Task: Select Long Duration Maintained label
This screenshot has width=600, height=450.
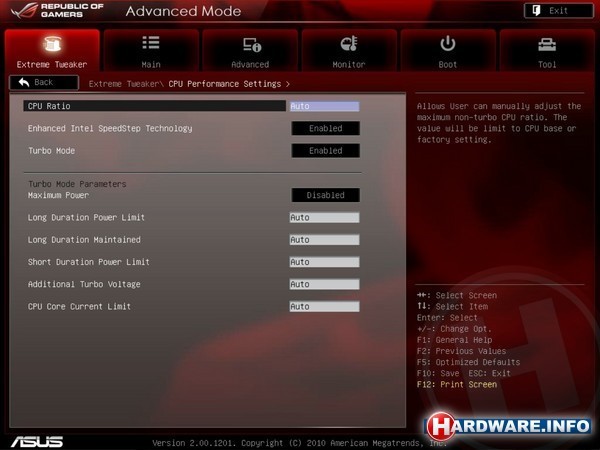Action: [84, 240]
